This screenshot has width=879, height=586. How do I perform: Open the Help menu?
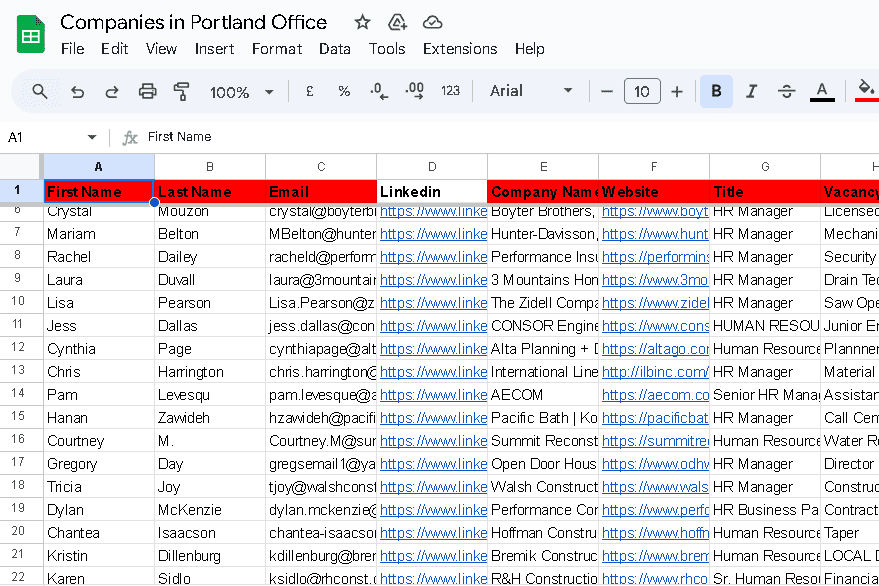pyautogui.click(x=530, y=49)
